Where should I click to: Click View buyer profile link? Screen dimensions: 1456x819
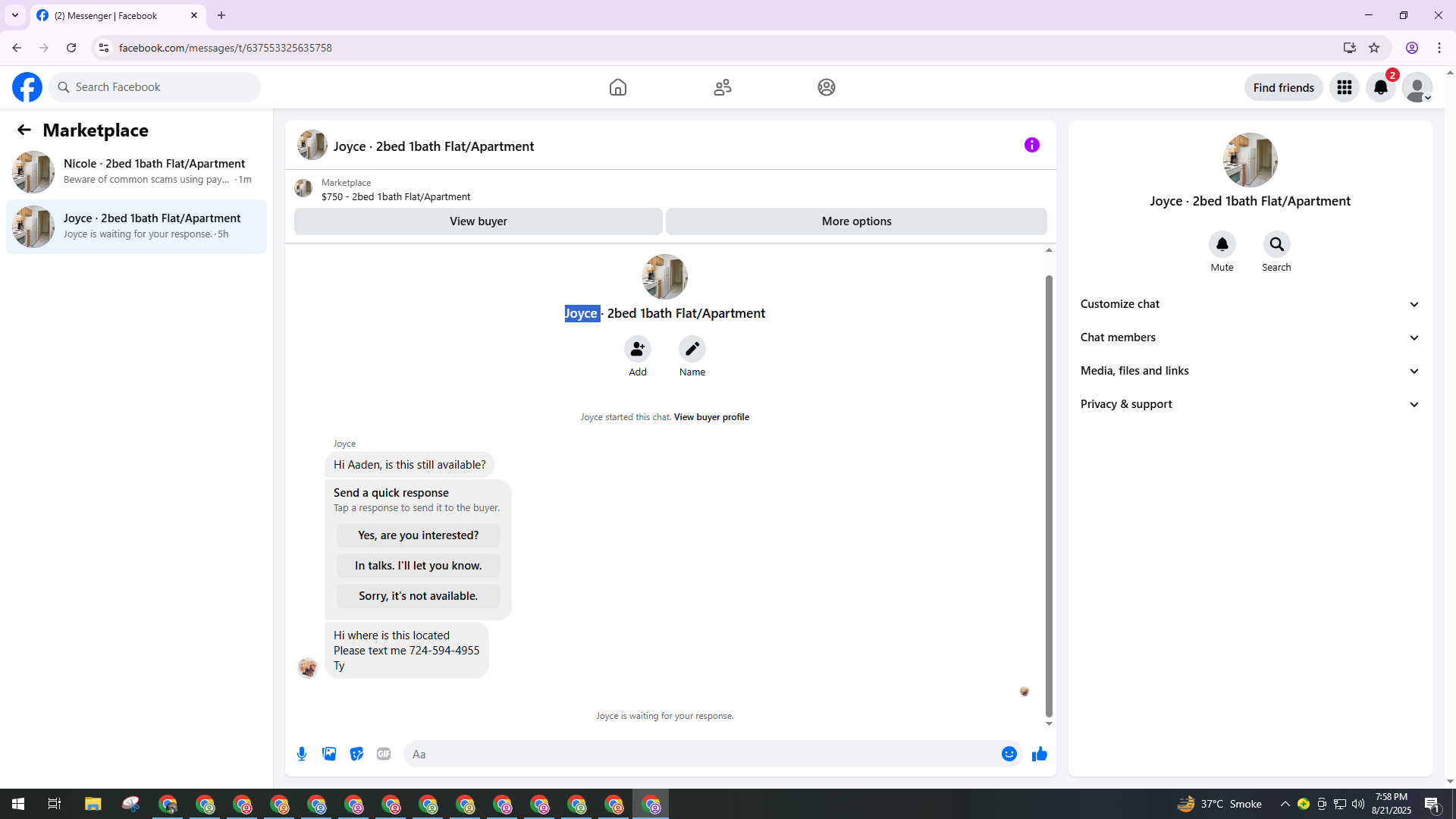[711, 417]
